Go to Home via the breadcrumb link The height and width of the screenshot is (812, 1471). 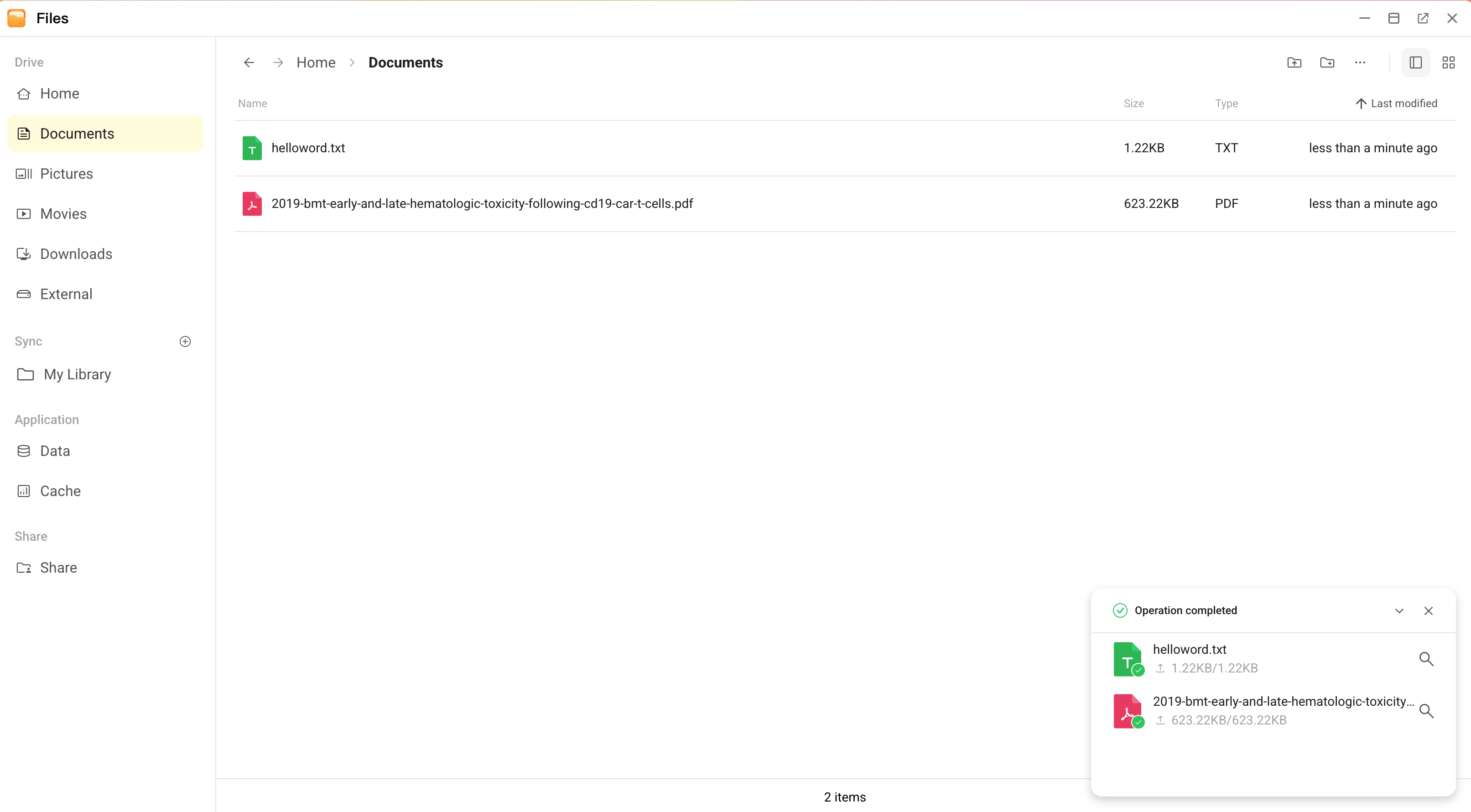pyautogui.click(x=315, y=63)
